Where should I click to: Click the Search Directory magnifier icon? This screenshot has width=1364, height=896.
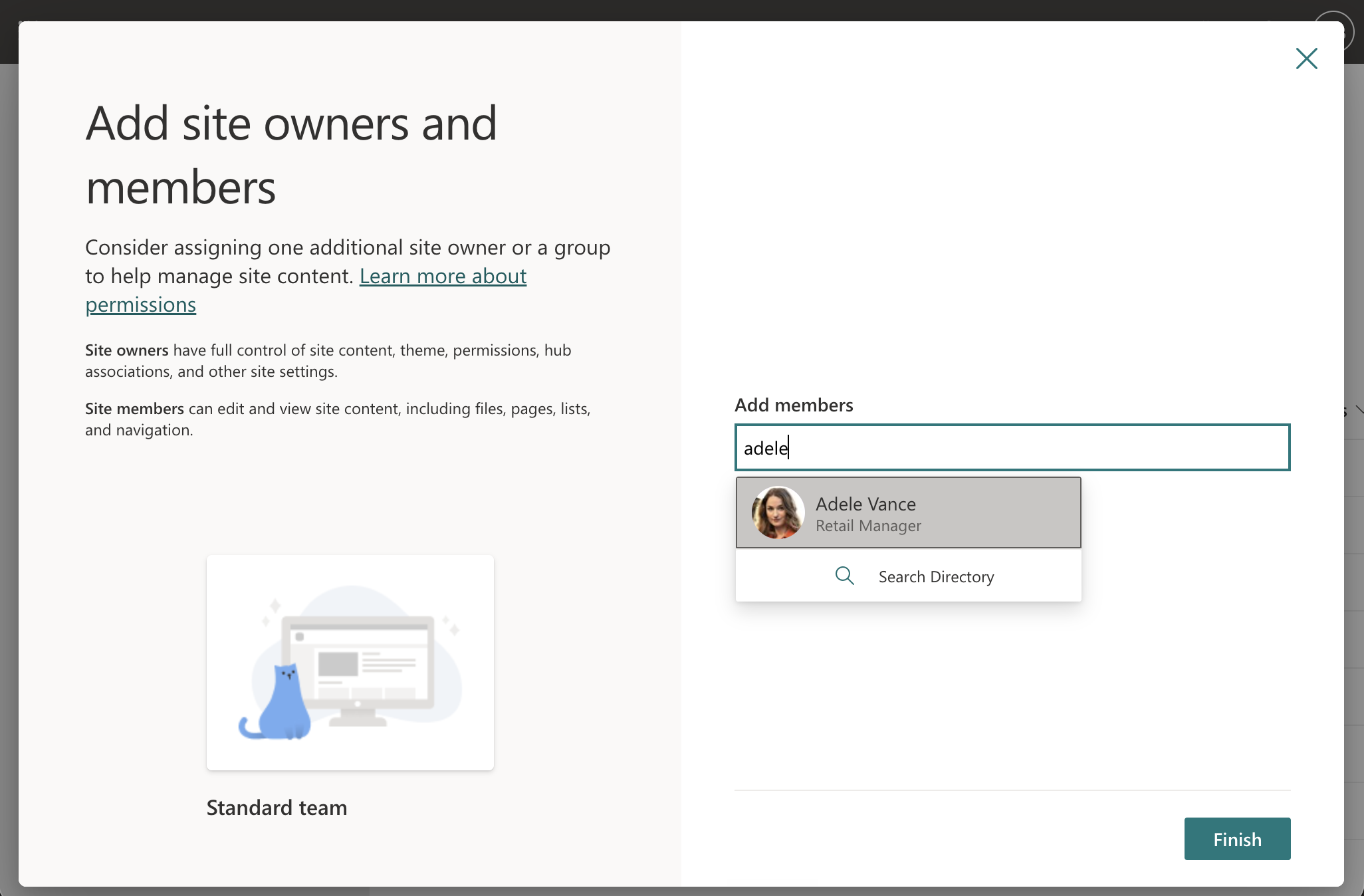[844, 576]
